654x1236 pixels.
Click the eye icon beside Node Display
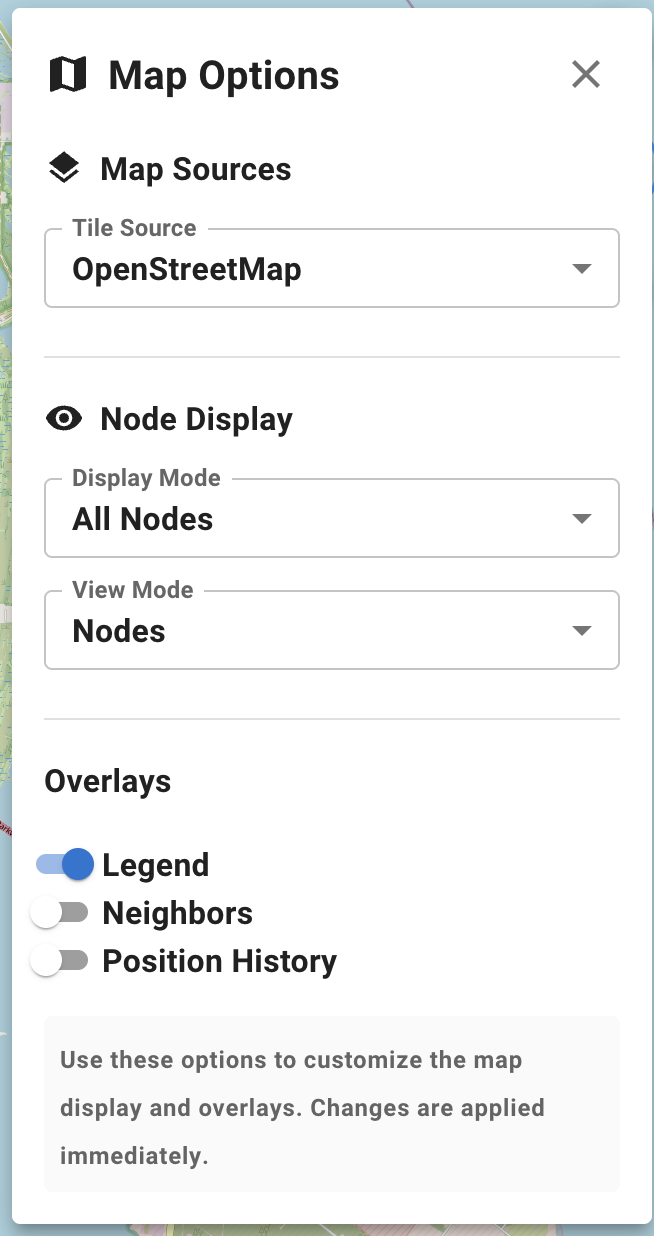[64, 419]
